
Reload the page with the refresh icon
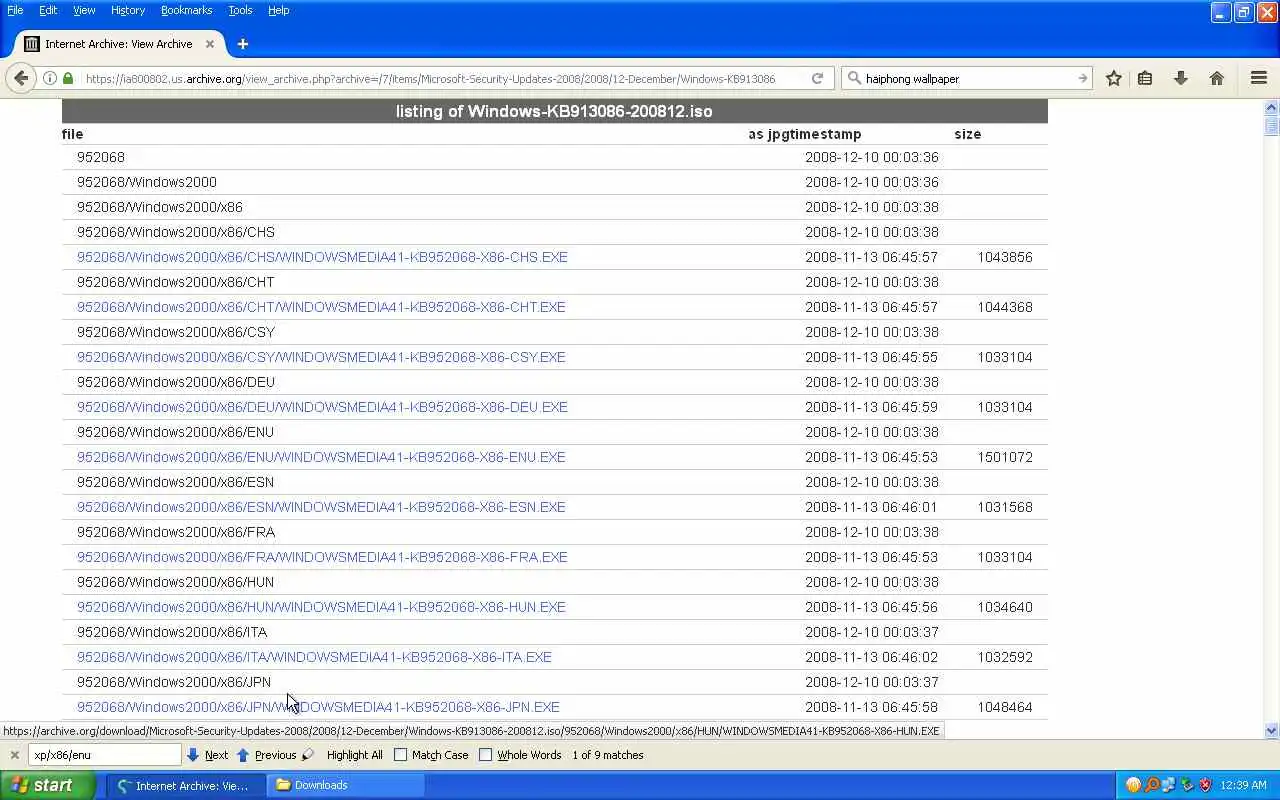817,78
